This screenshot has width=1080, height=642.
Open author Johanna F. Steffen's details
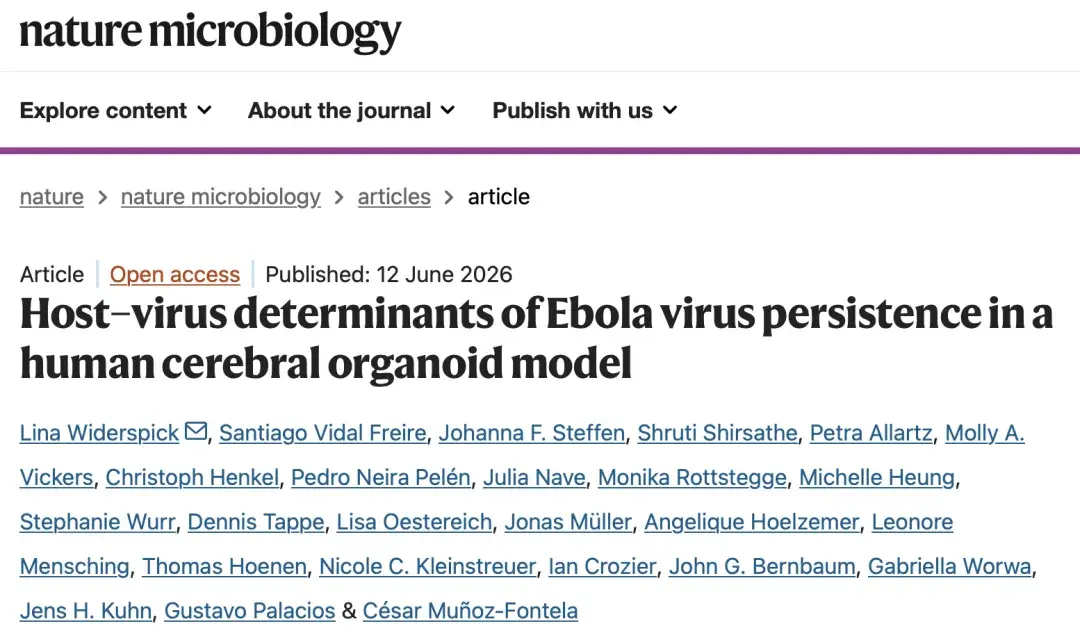[x=532, y=433]
